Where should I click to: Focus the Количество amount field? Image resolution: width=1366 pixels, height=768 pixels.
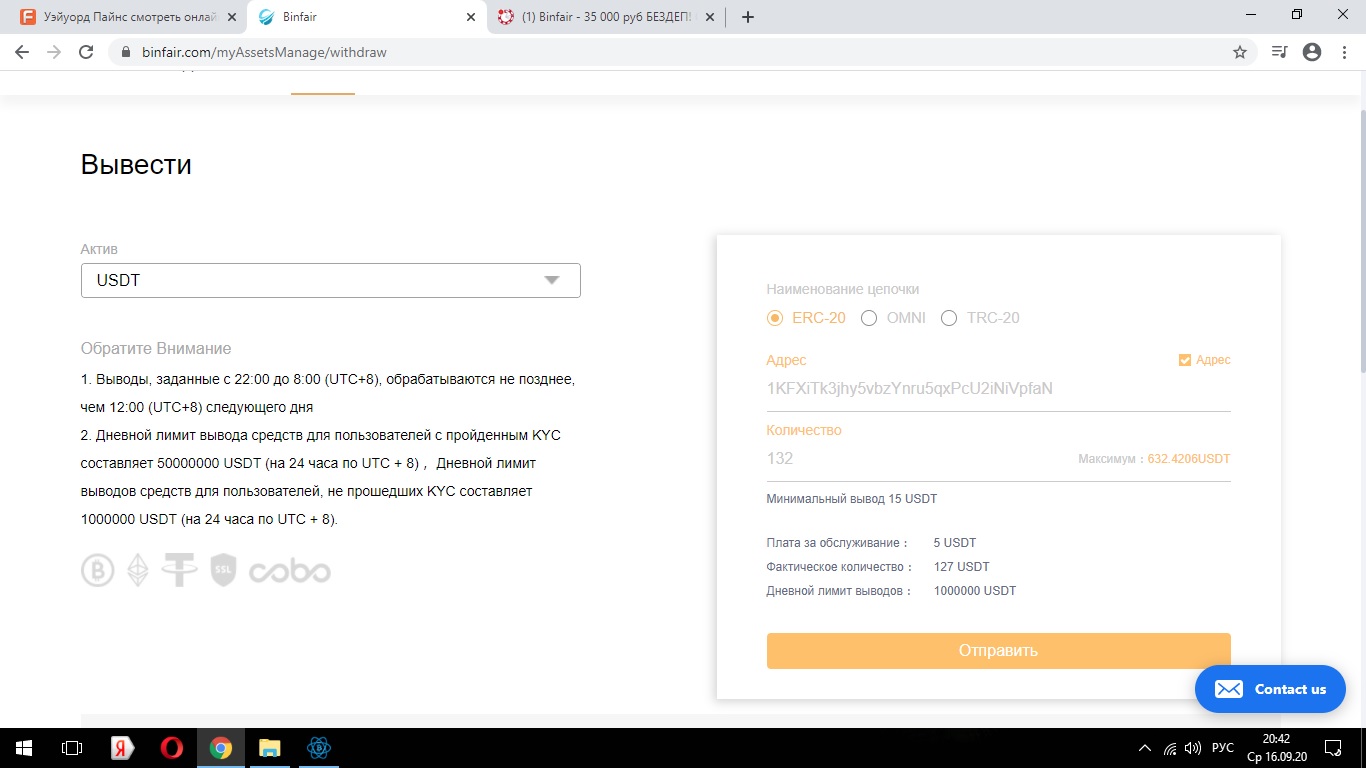(920, 459)
